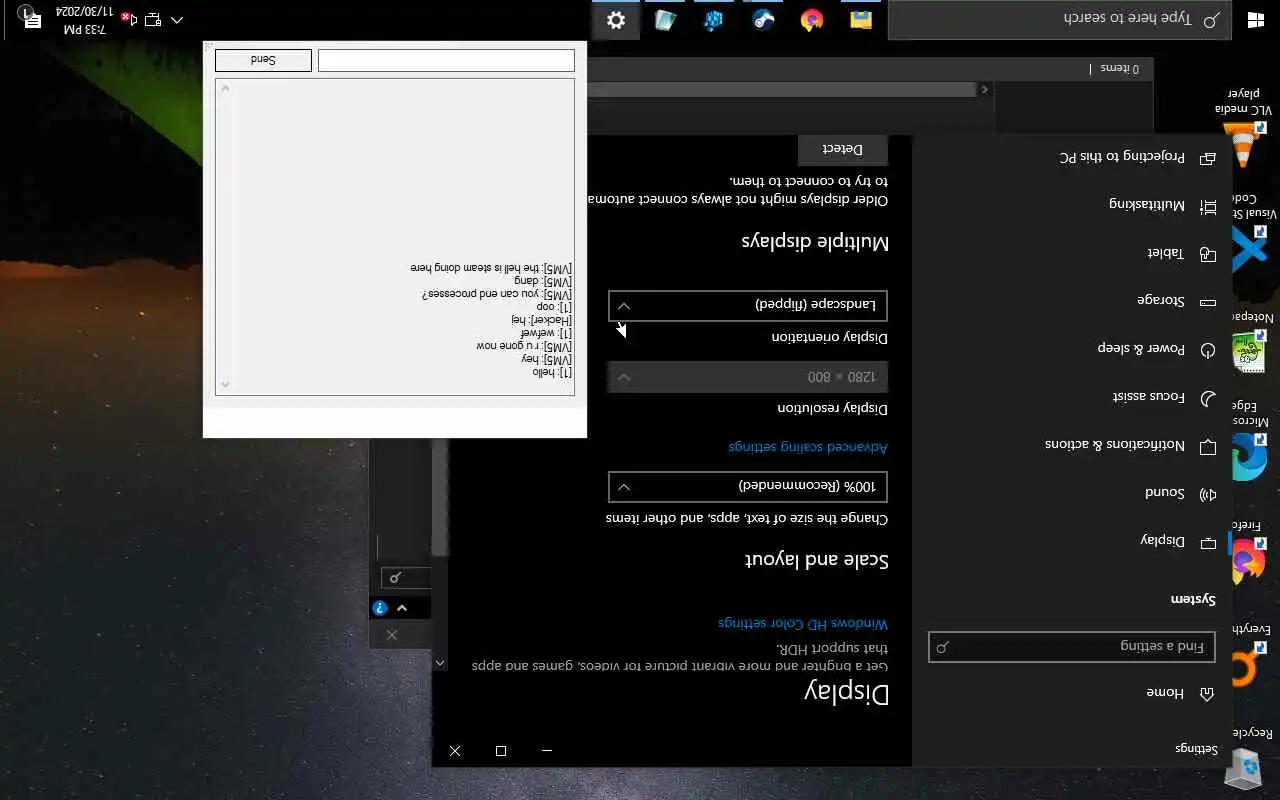
Task: Open Windows HD Color settings link
Action: (802, 623)
